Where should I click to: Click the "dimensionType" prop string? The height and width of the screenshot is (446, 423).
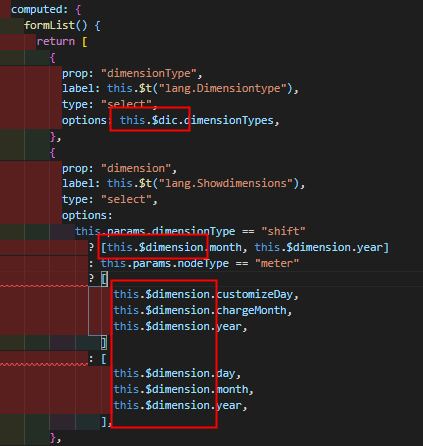[148, 73]
